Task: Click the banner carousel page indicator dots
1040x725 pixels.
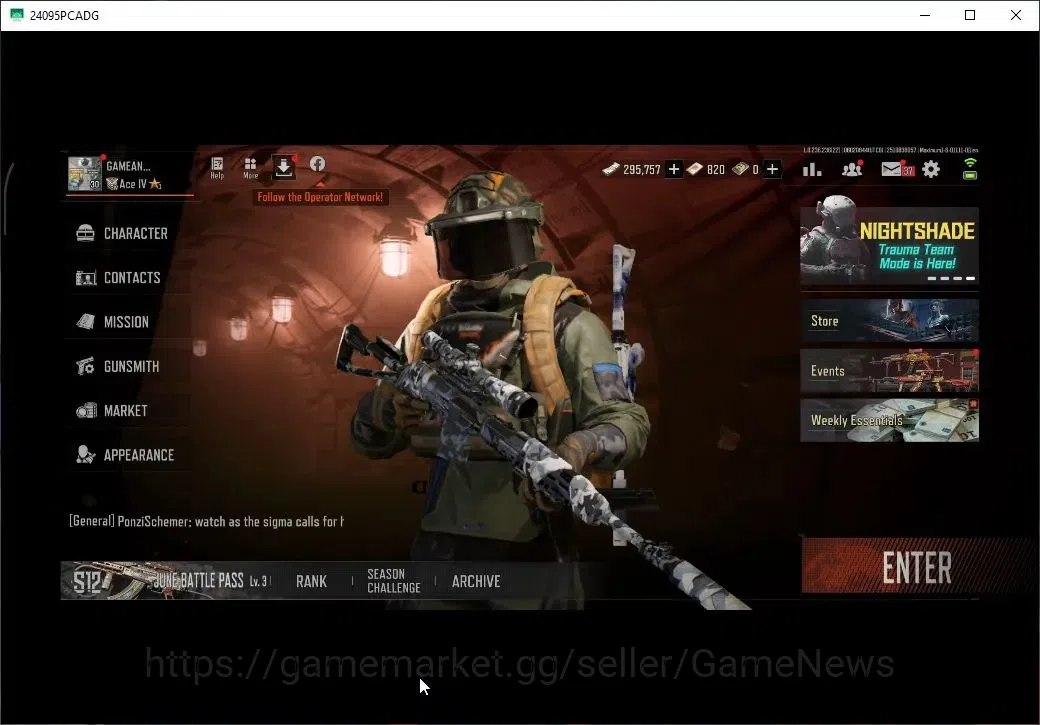Action: click(951, 279)
